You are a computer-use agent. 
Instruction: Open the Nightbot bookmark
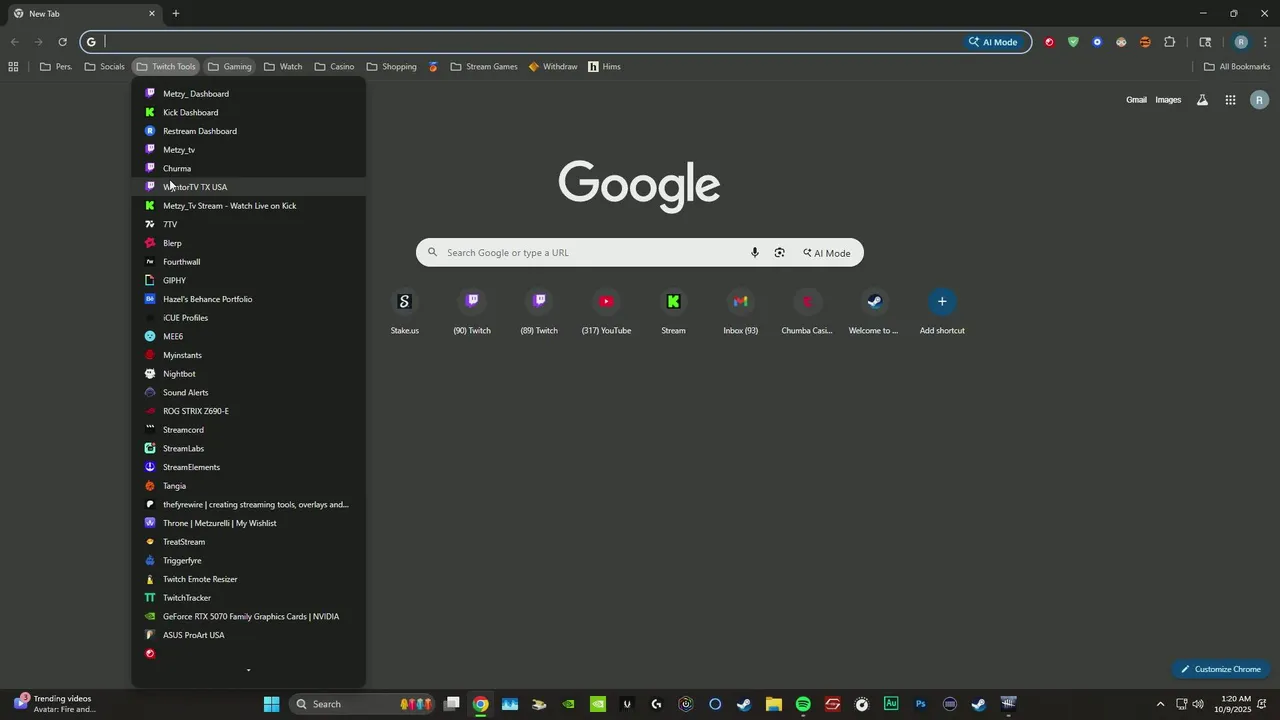pyautogui.click(x=248, y=374)
